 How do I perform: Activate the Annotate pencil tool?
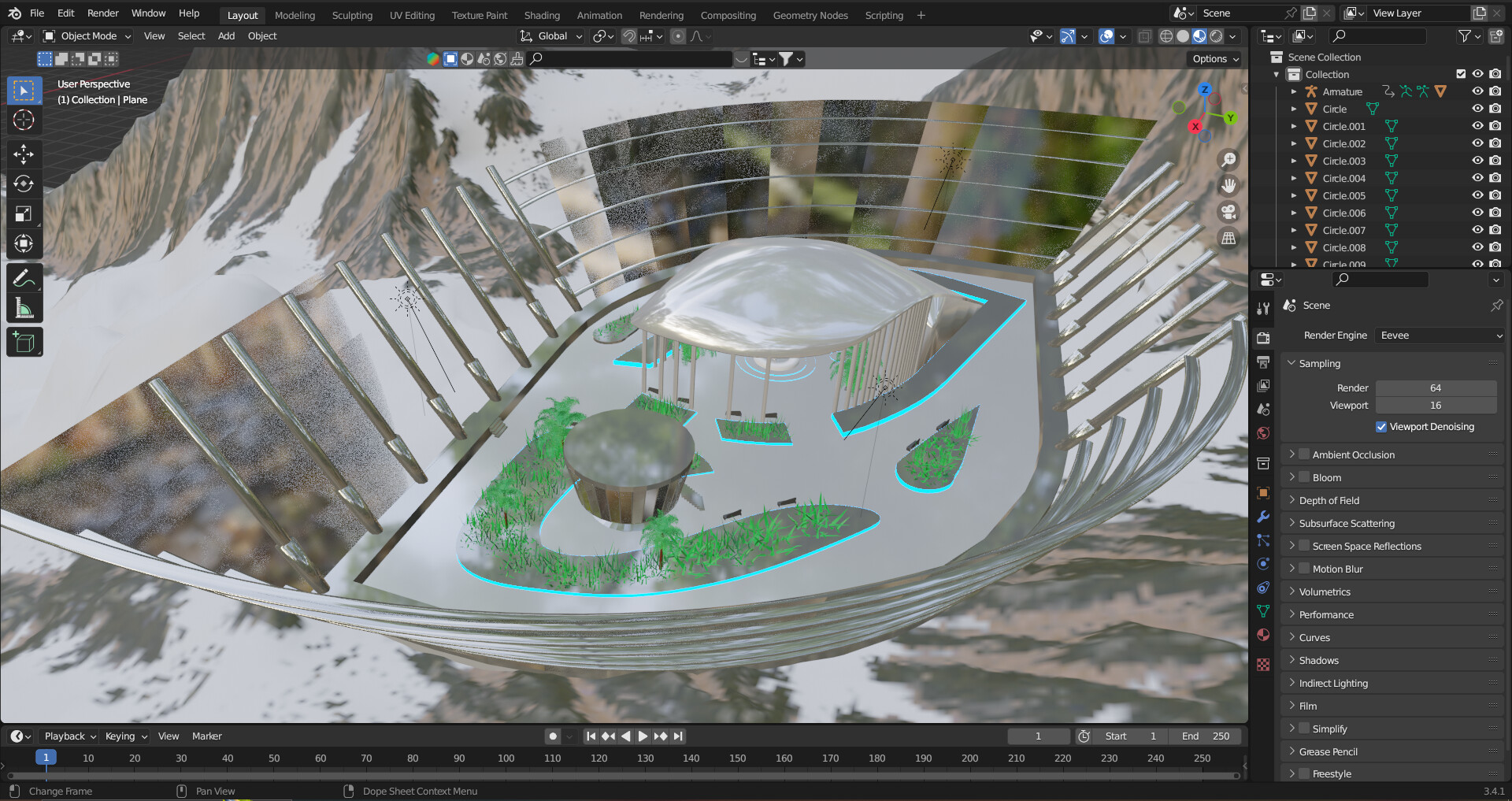pos(24,278)
